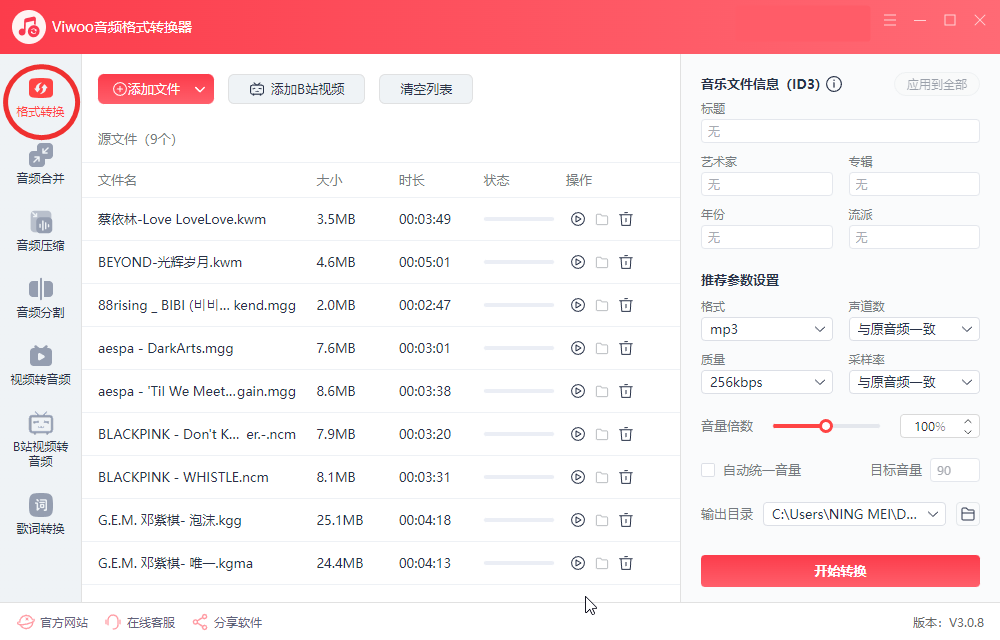Delete G.E.M. 邓紫棋- 唯一.kgma

click(x=626, y=564)
